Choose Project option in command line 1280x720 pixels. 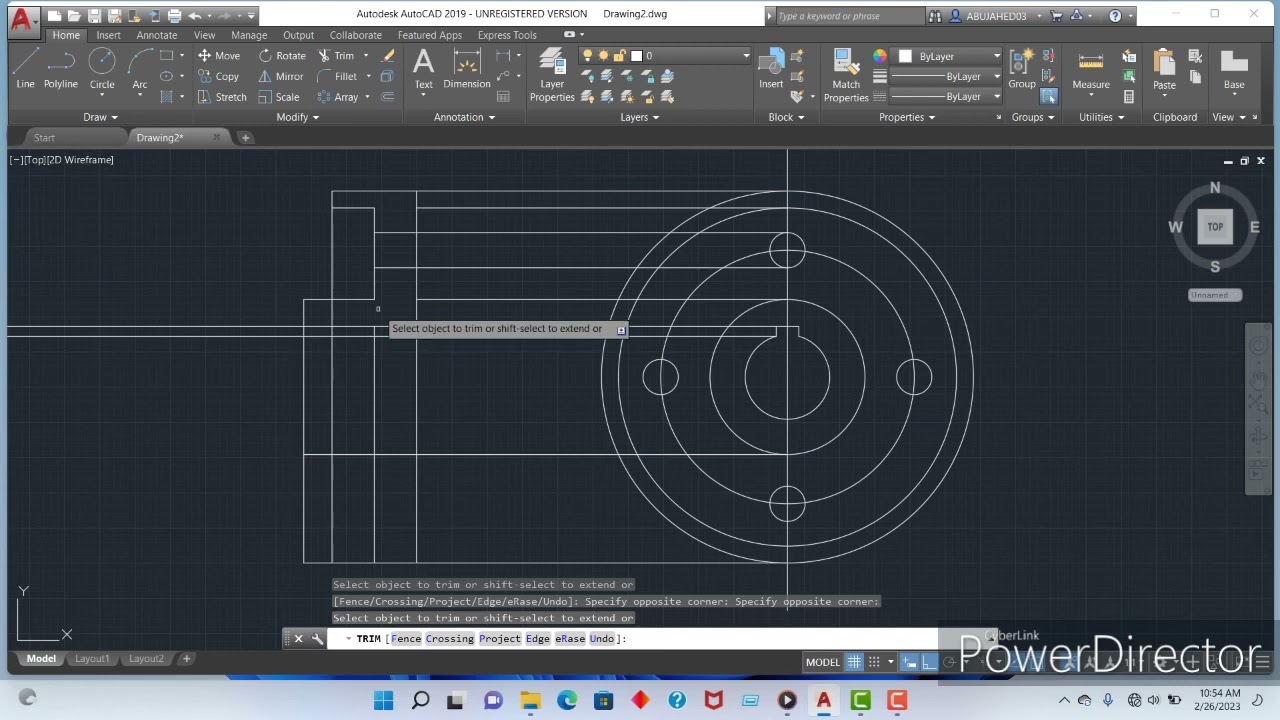pyautogui.click(x=500, y=639)
